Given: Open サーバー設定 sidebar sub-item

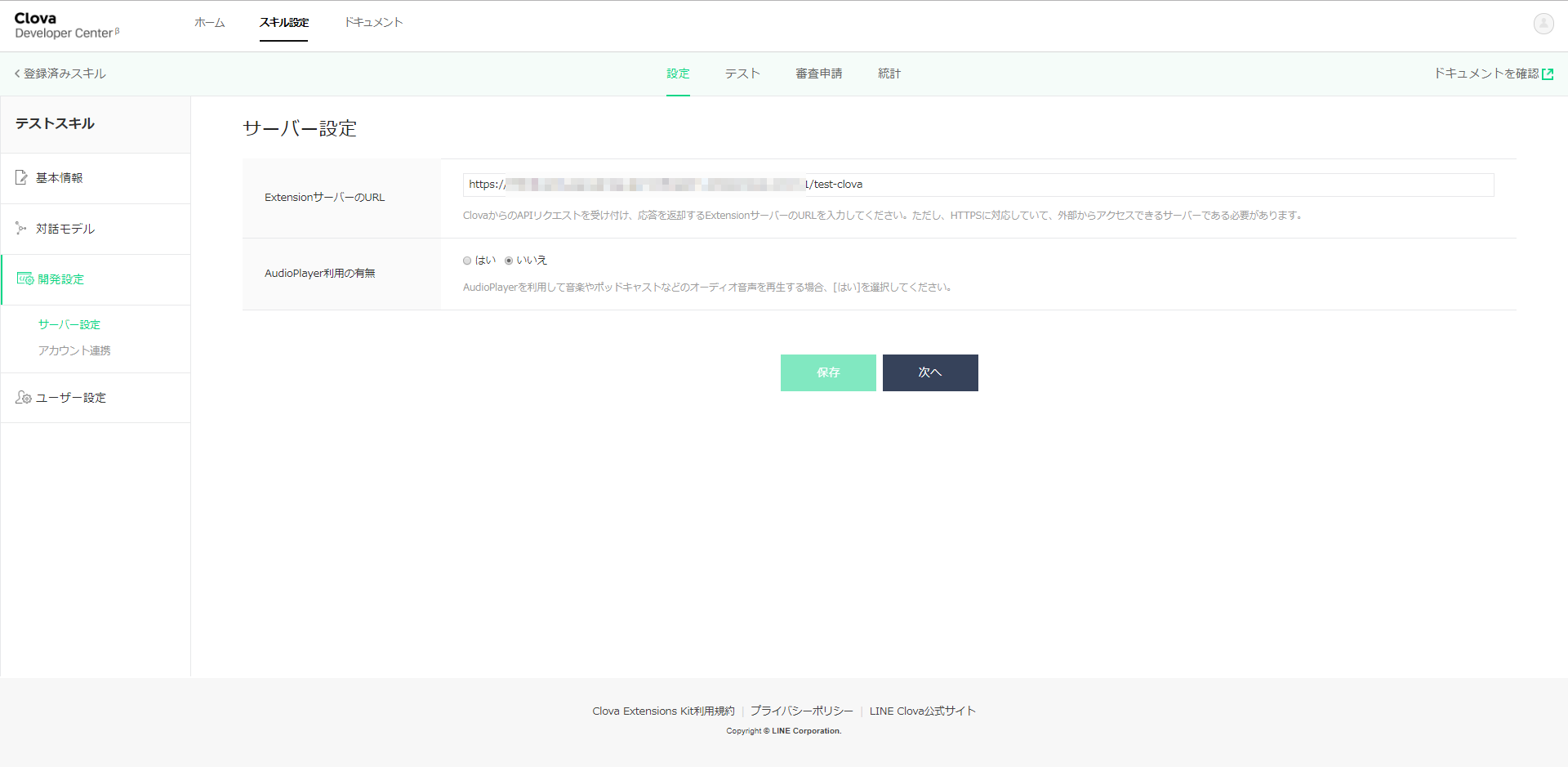Looking at the screenshot, I should tap(69, 325).
